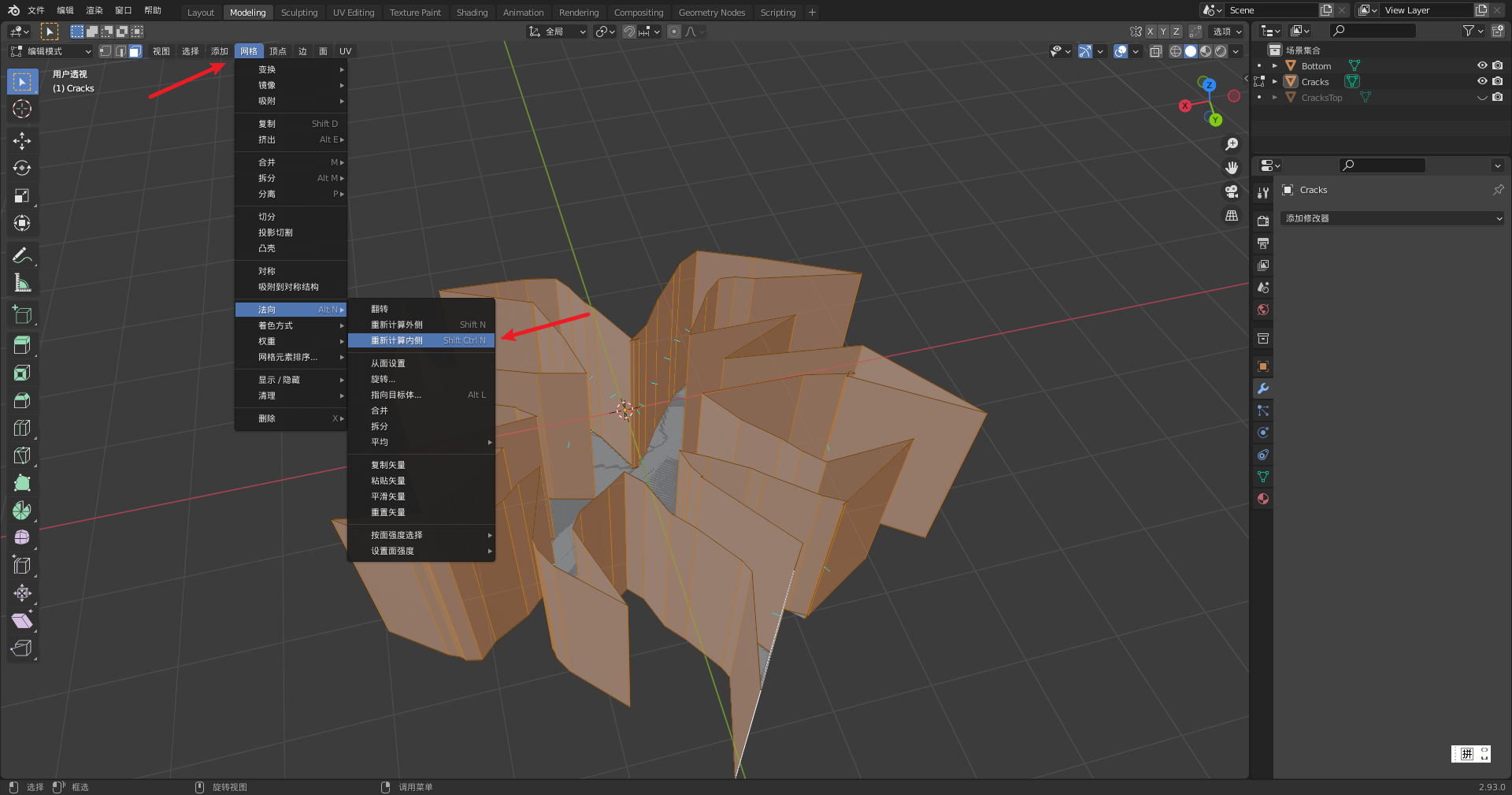Open the Vertex menu in header
This screenshot has height=795, width=1512.
click(x=278, y=51)
